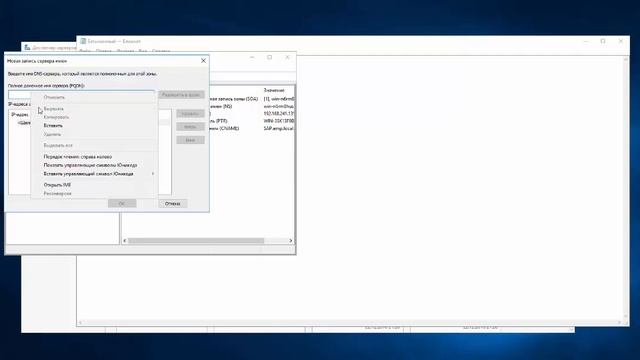
Task: Select the PTR record row
Action: pyautogui.click(x=252, y=121)
